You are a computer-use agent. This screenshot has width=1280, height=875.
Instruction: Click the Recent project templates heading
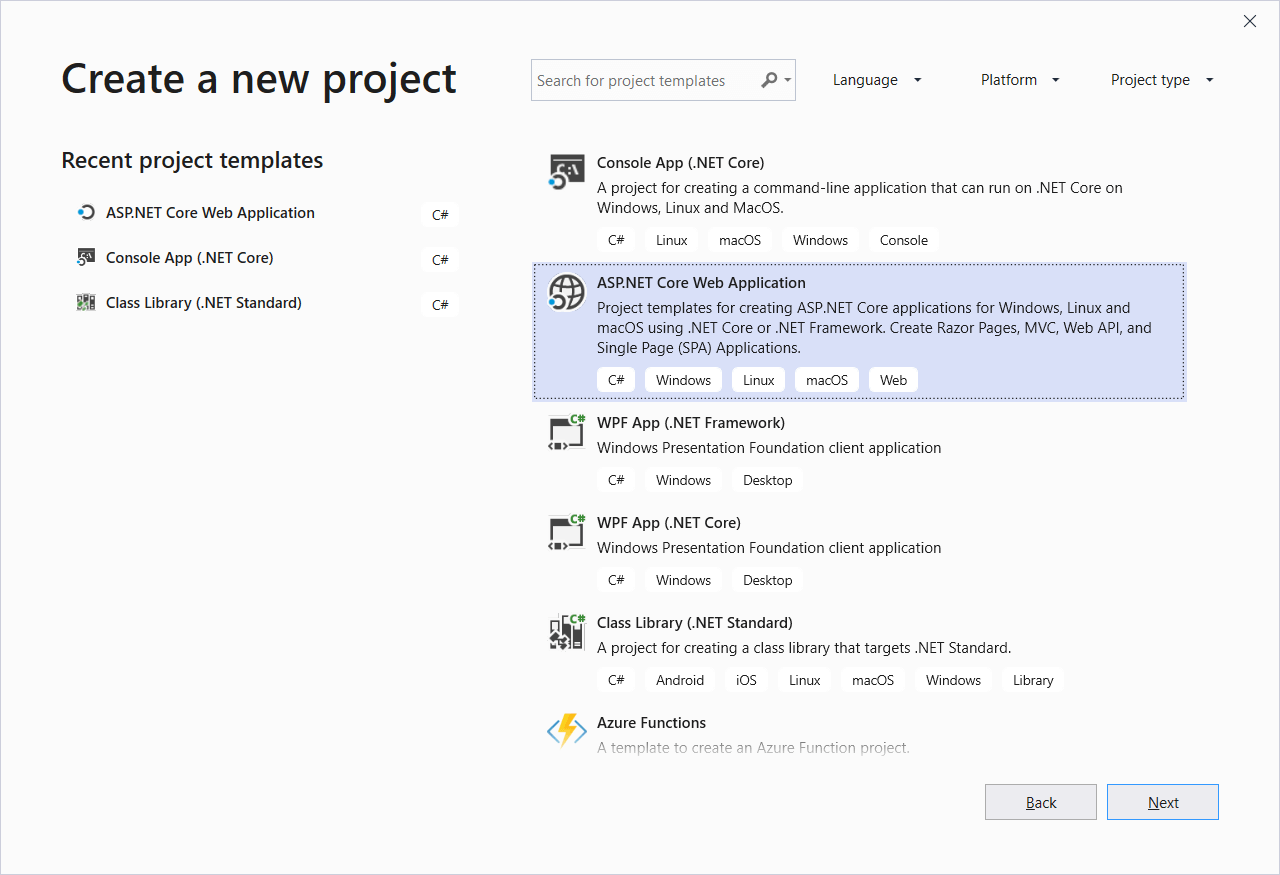192,160
